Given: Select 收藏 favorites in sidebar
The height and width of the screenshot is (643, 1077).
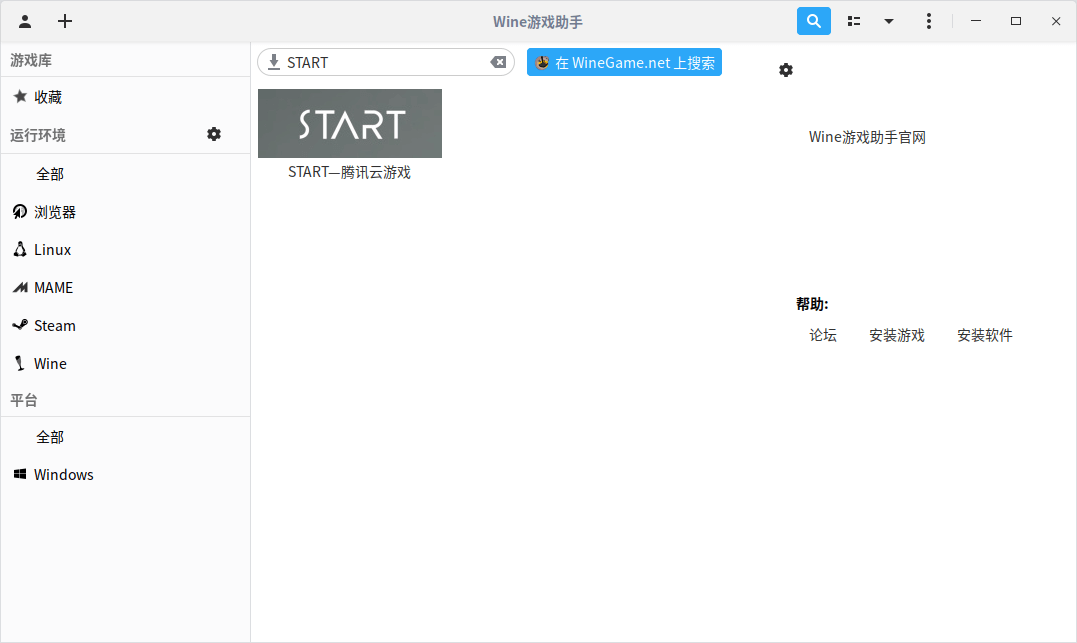Looking at the screenshot, I should pyautogui.click(x=126, y=98).
